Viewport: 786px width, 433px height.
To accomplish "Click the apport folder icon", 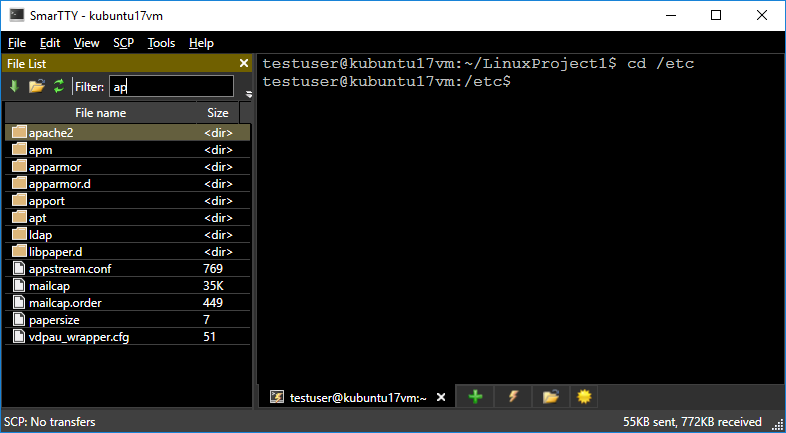I will click(19, 200).
